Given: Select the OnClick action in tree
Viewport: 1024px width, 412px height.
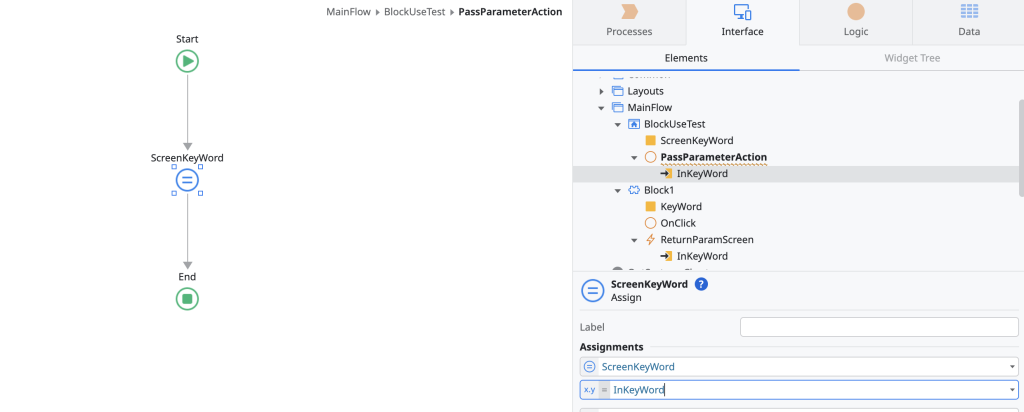Looking at the screenshot, I should (677, 223).
